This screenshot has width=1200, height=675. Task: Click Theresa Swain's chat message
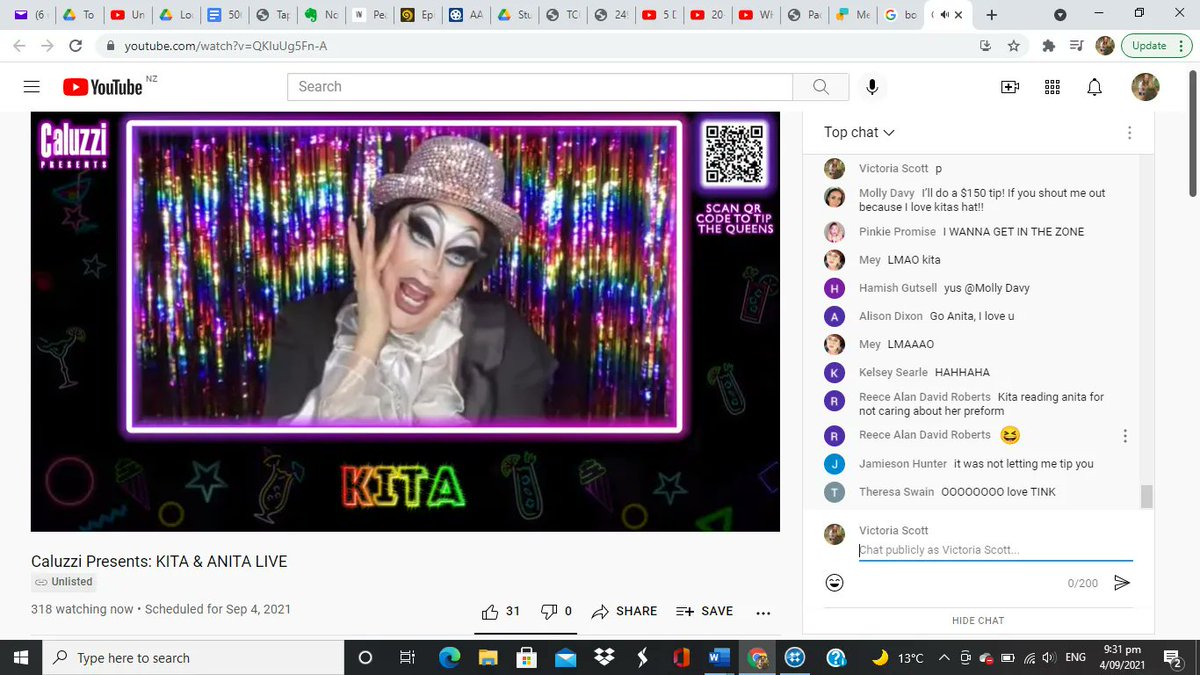(998, 492)
